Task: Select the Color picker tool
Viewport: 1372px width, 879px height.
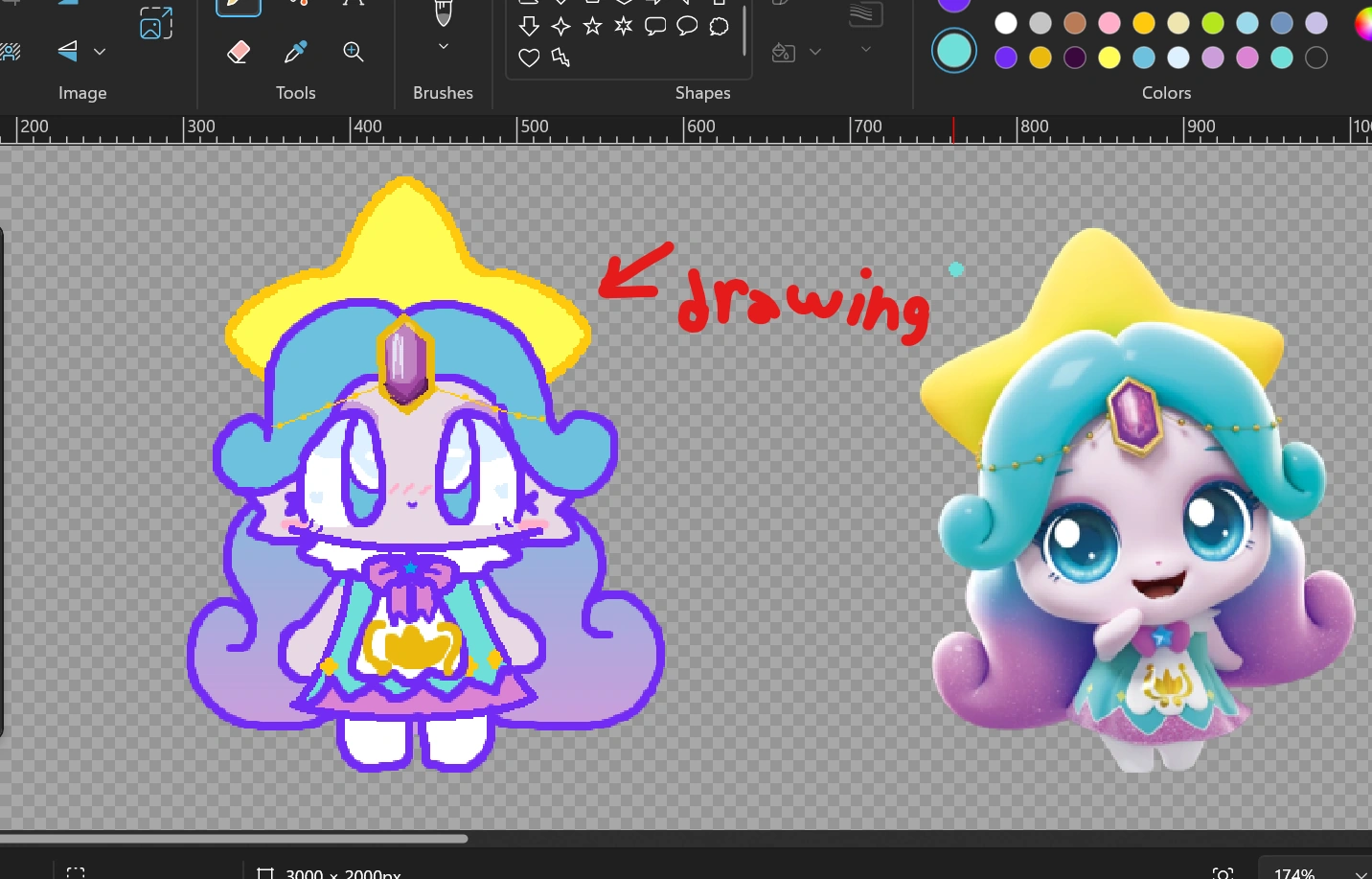Action: coord(295,52)
